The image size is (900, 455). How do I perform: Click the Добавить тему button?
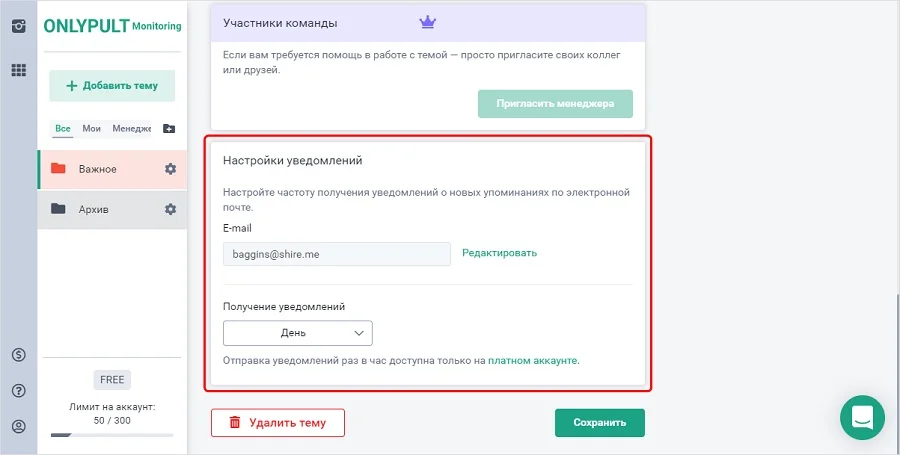[x=111, y=86]
